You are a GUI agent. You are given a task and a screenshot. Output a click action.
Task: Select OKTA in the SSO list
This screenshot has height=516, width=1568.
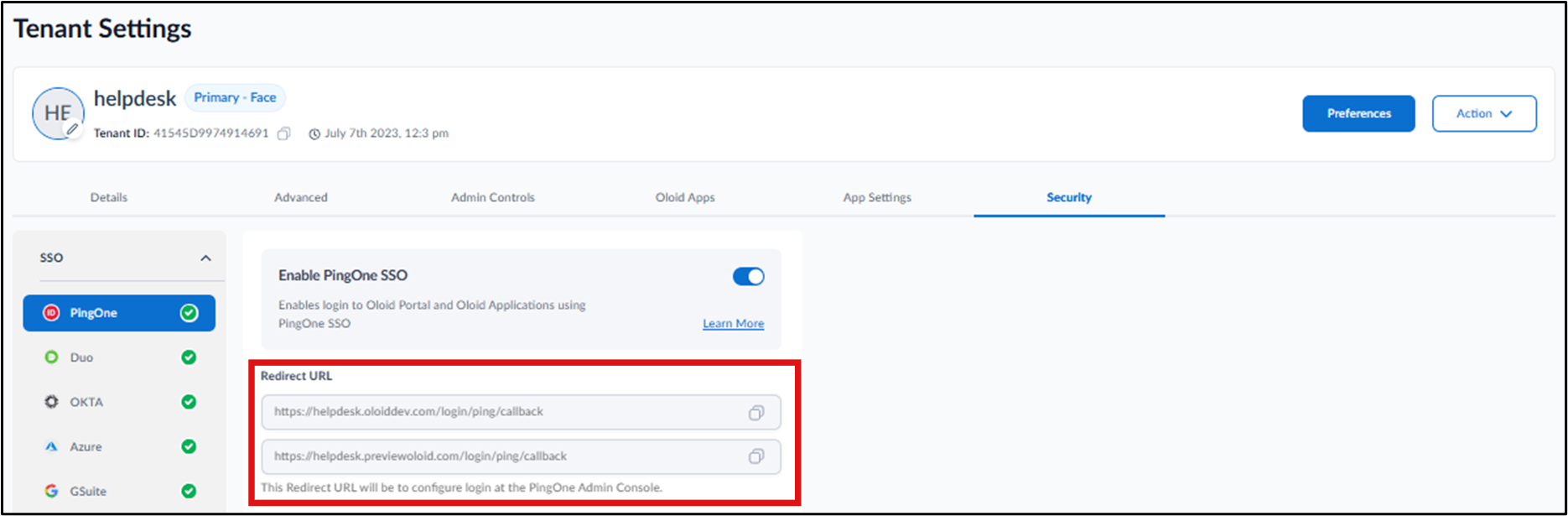(x=119, y=402)
